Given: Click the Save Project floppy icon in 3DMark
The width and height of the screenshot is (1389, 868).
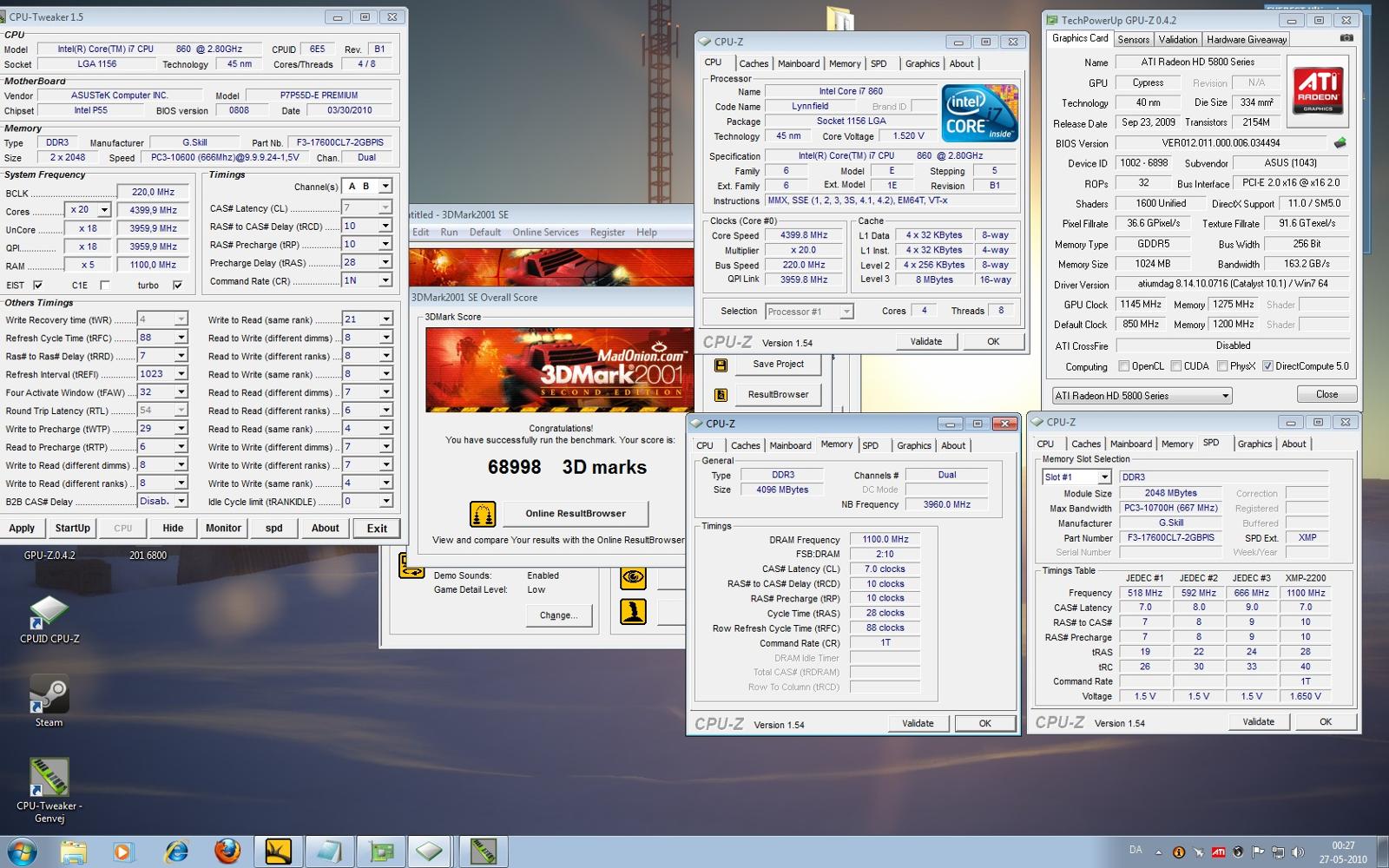Looking at the screenshot, I should point(721,365).
